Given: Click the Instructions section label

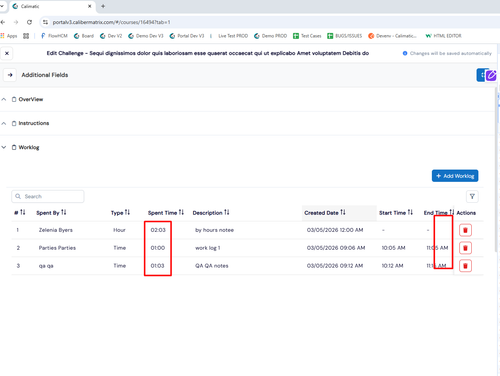Looking at the screenshot, I should [34, 123].
